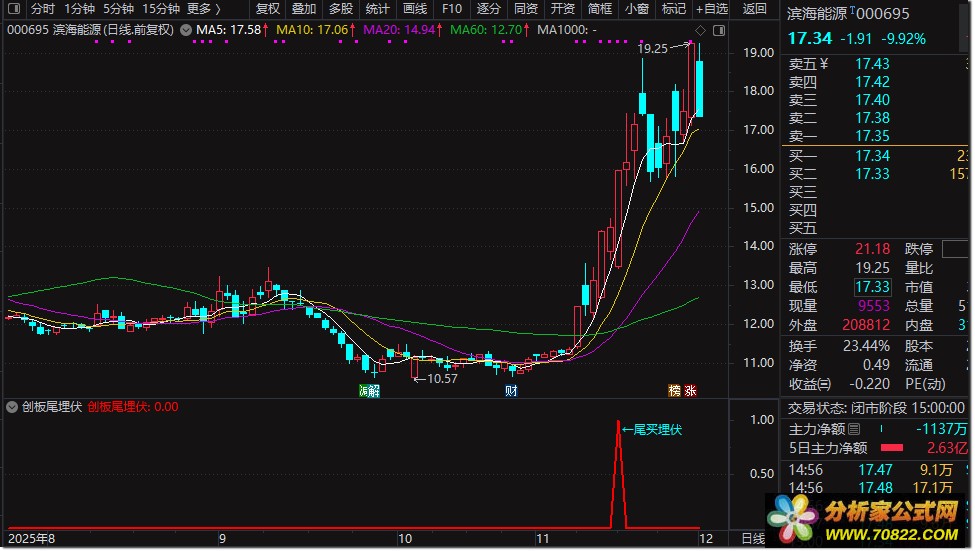
Task: Open the 统计 statistics tool
Action: click(x=377, y=9)
